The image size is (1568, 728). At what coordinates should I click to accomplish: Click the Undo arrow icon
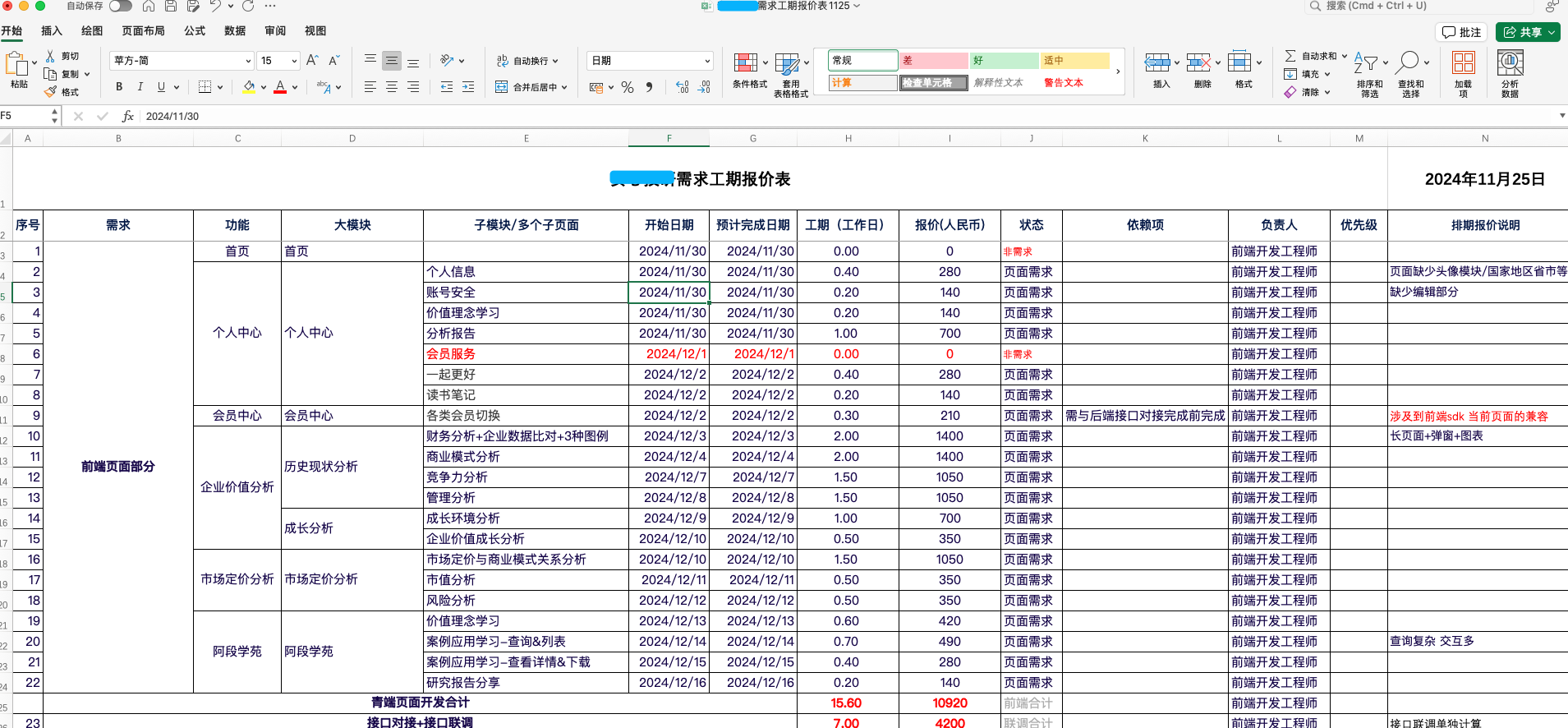(x=215, y=7)
